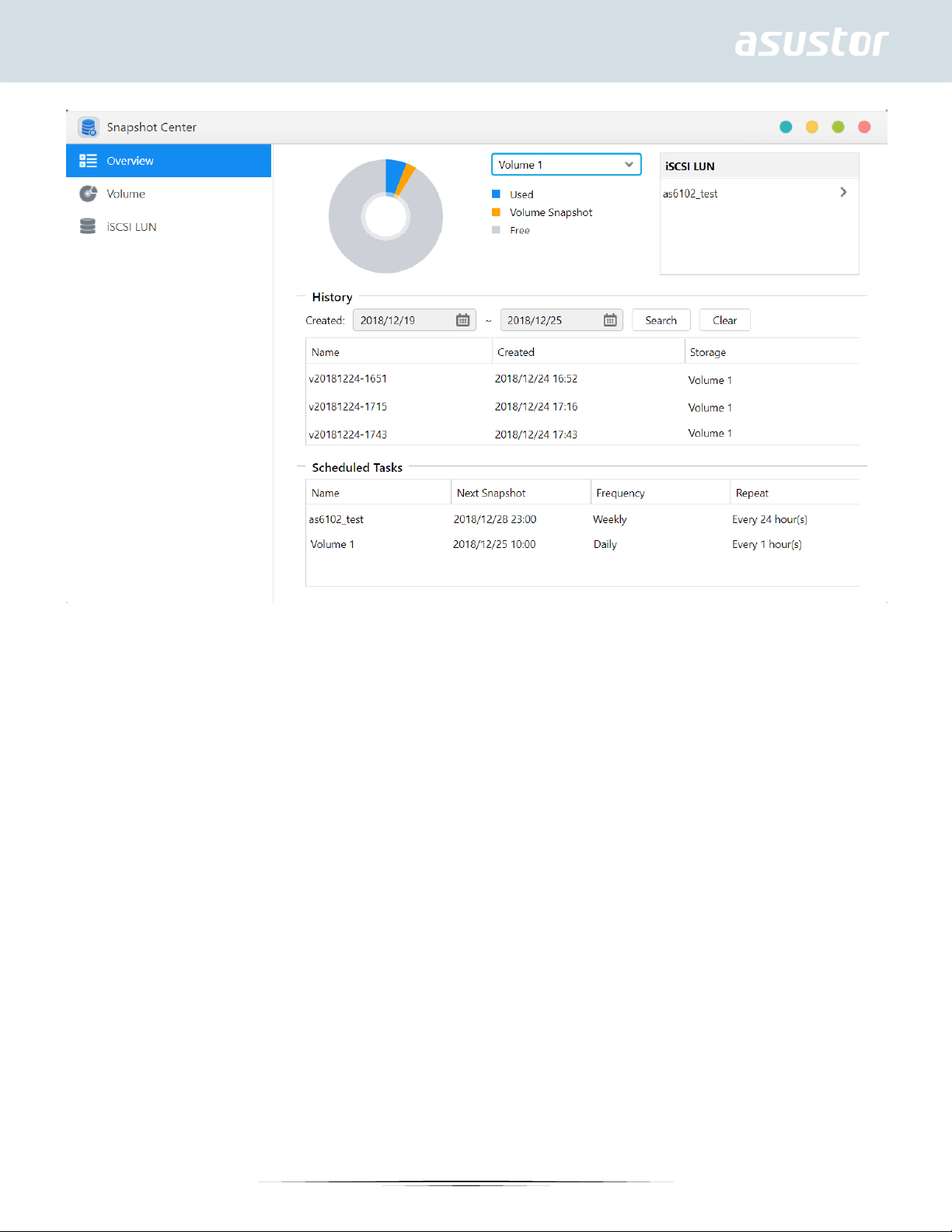
Task: Click the green window control dot
Action: point(838,127)
